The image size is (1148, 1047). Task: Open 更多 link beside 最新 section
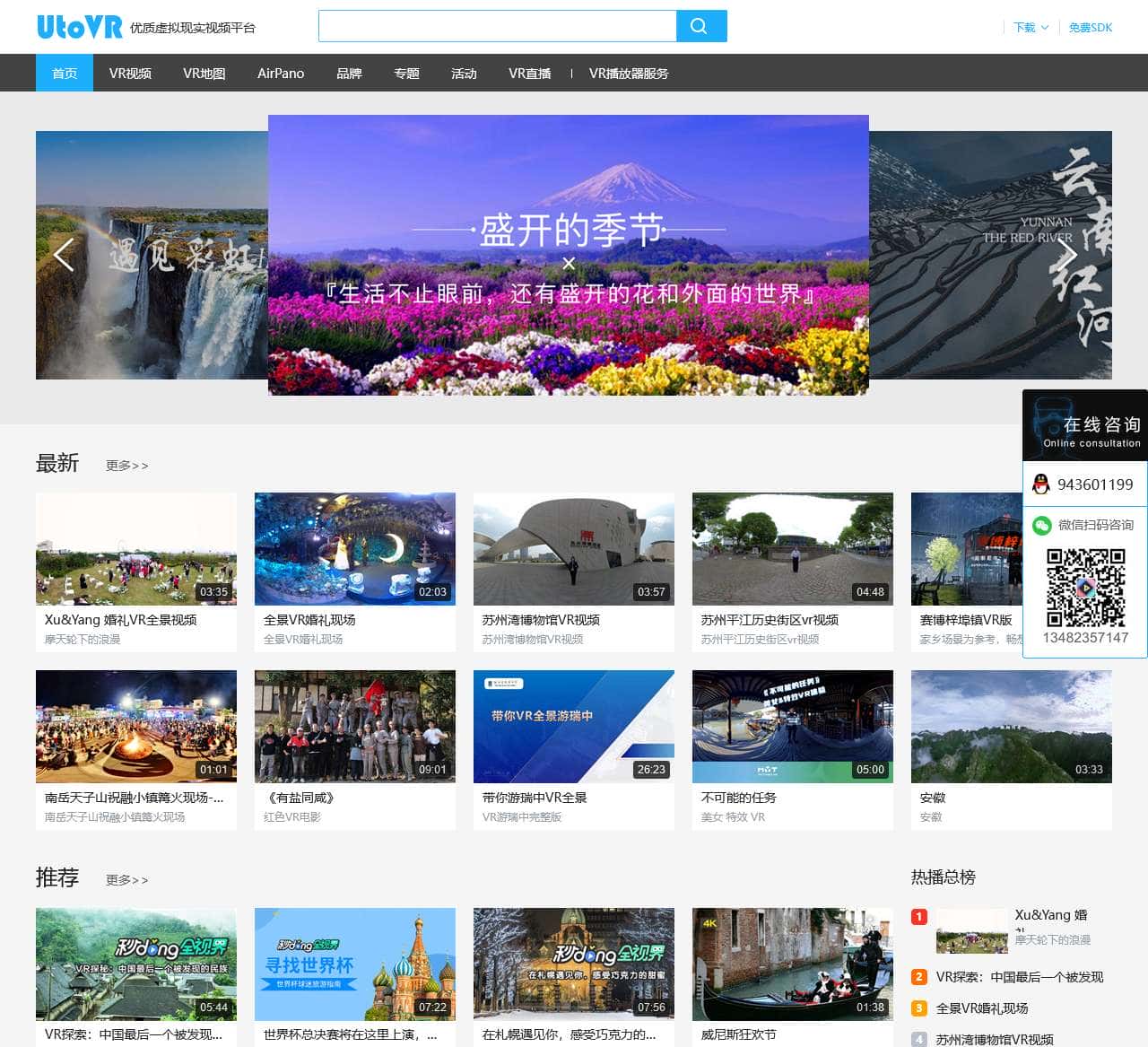[x=126, y=466]
